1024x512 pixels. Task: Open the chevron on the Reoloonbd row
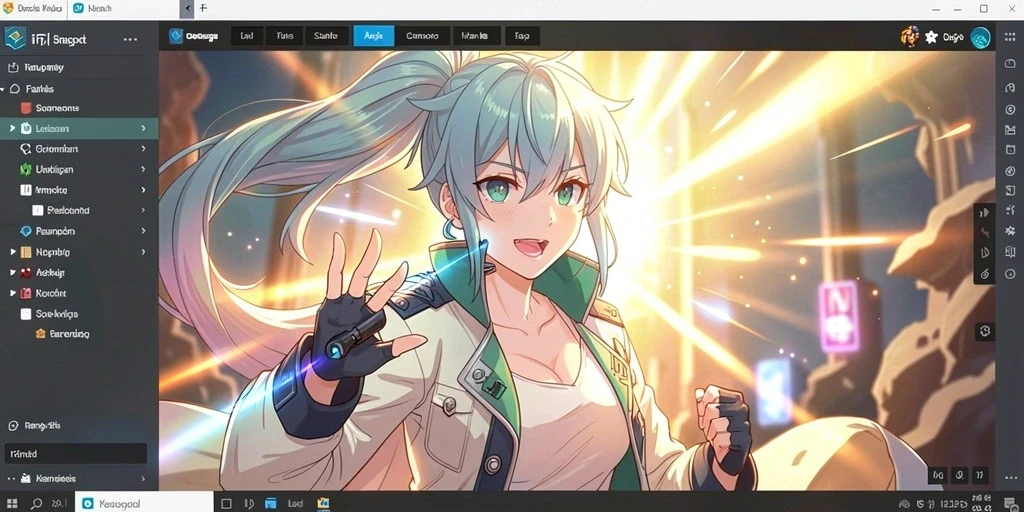click(143, 210)
